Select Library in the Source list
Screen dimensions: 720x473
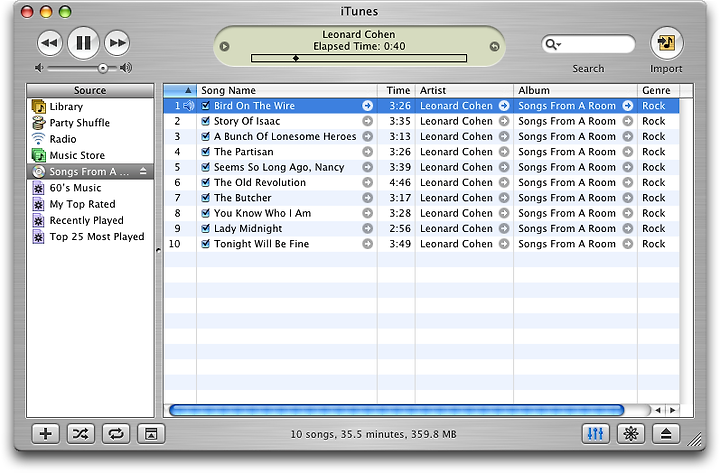click(x=90, y=107)
